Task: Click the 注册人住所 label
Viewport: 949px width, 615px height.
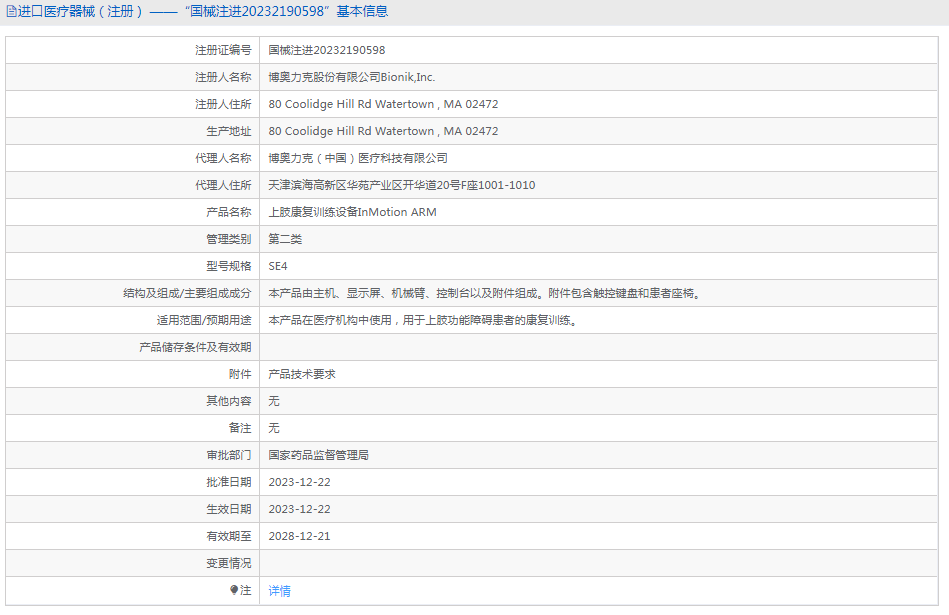Action: 223,104
